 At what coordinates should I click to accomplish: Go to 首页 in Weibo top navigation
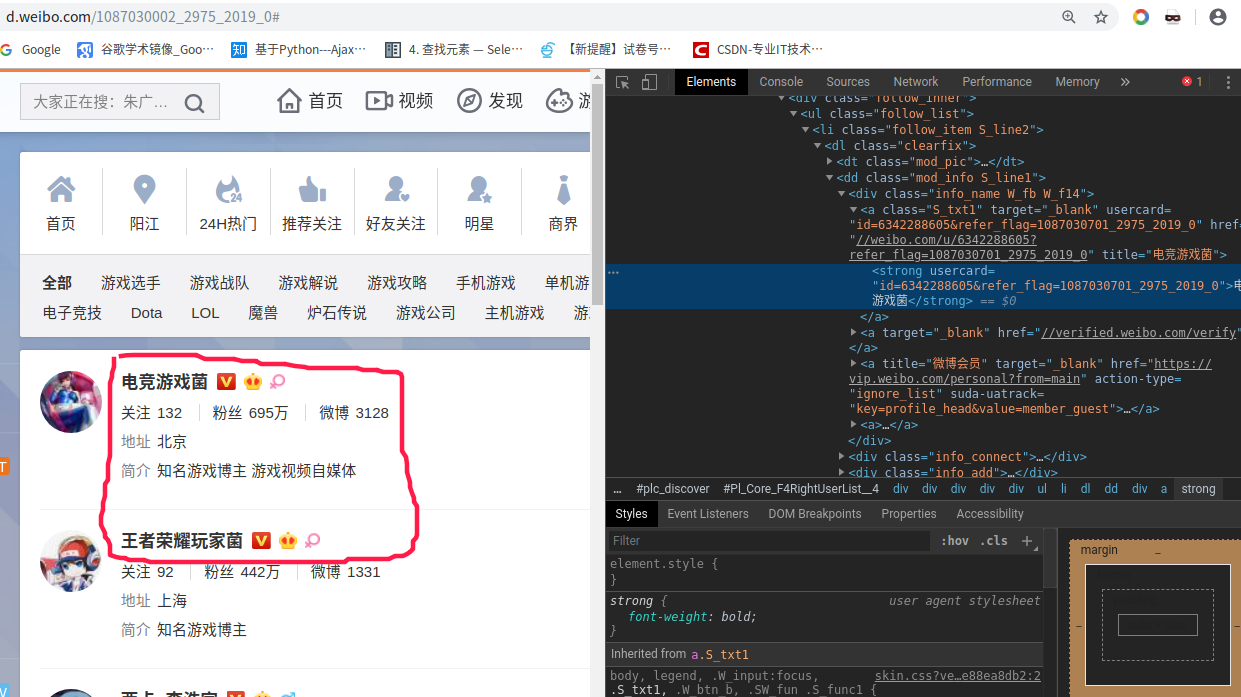point(310,101)
